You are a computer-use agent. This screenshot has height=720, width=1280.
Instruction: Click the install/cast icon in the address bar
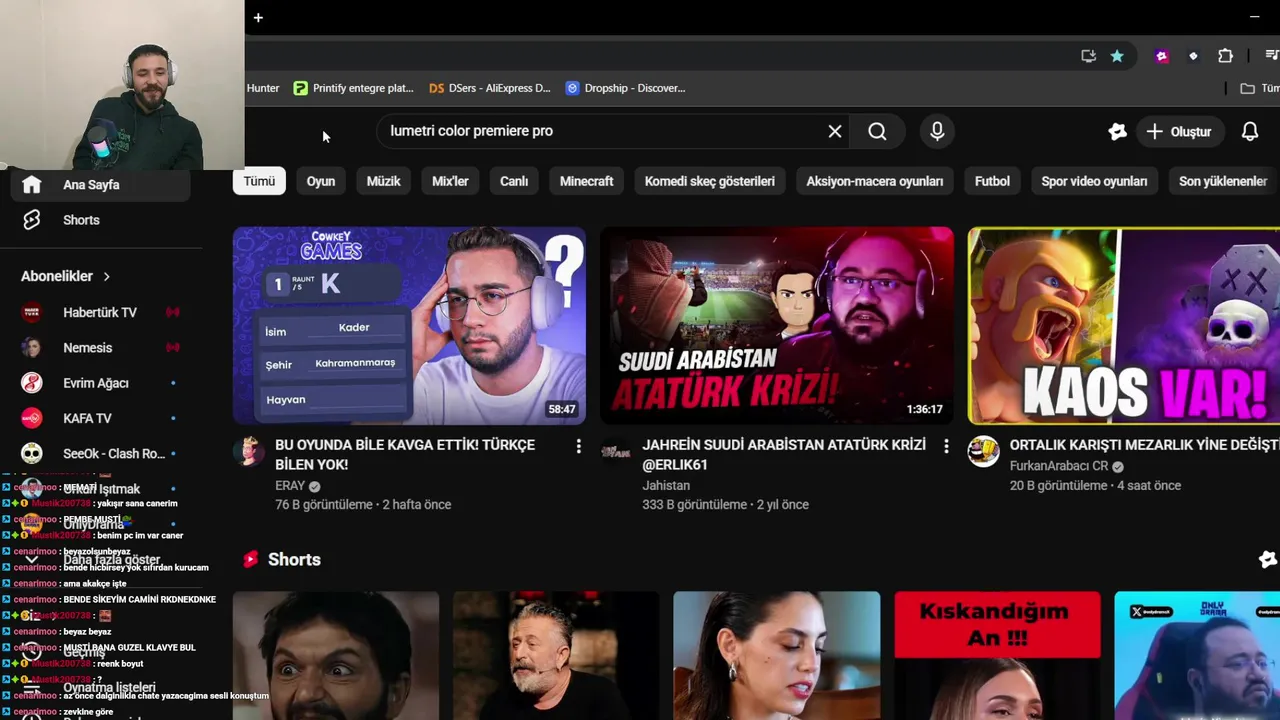(x=1089, y=56)
